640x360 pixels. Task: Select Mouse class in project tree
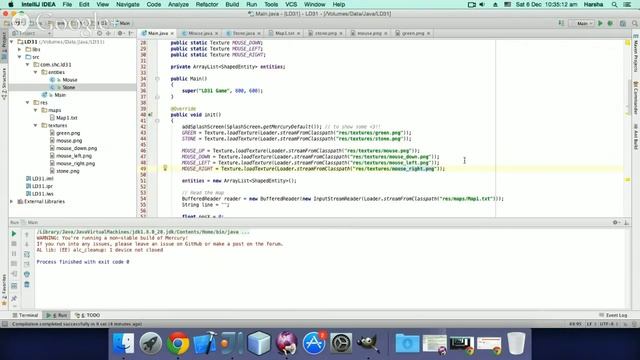(69, 80)
